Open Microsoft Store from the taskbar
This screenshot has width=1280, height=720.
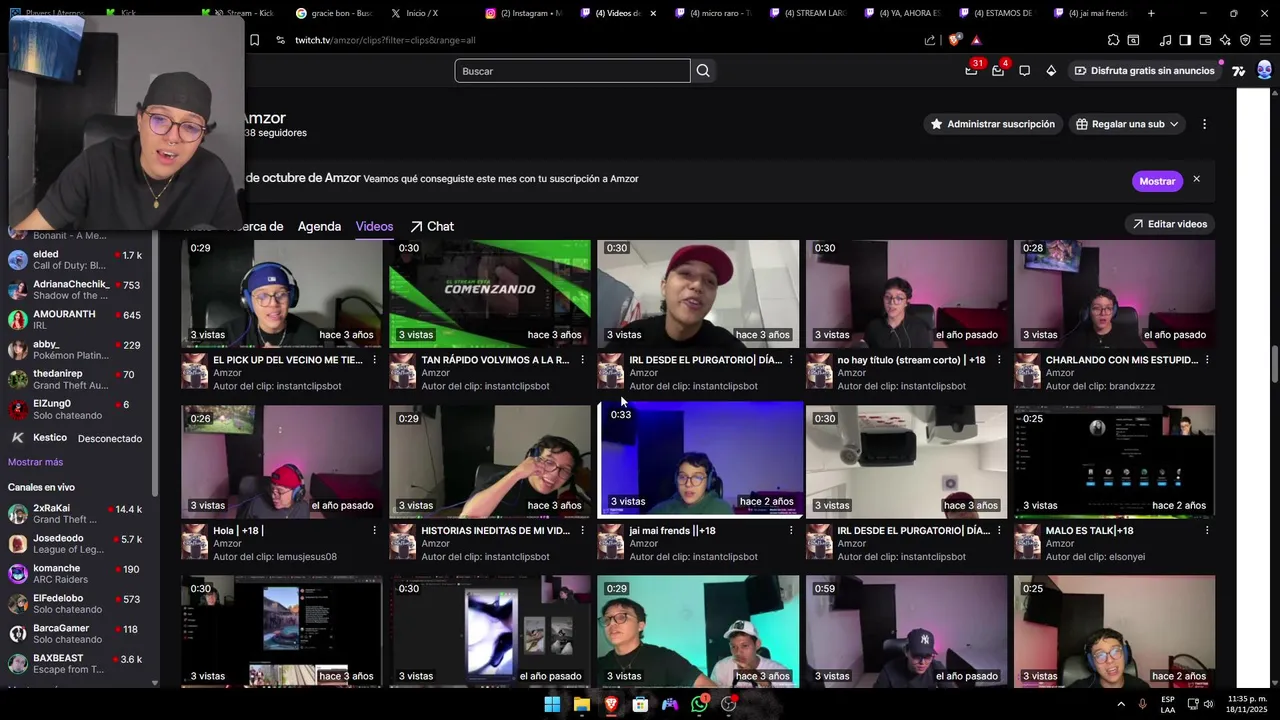pos(640,704)
